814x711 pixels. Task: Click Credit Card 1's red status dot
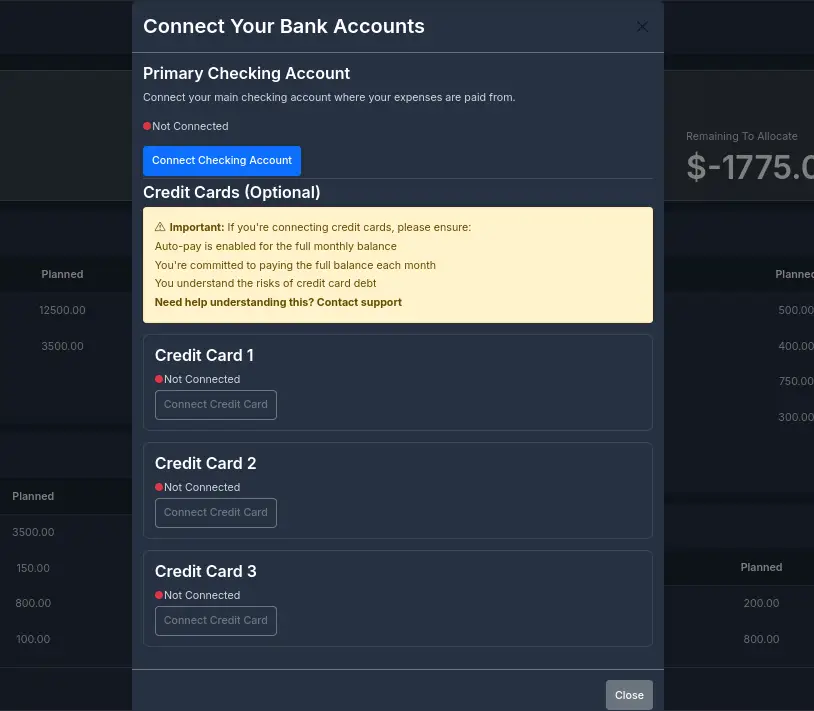point(159,379)
